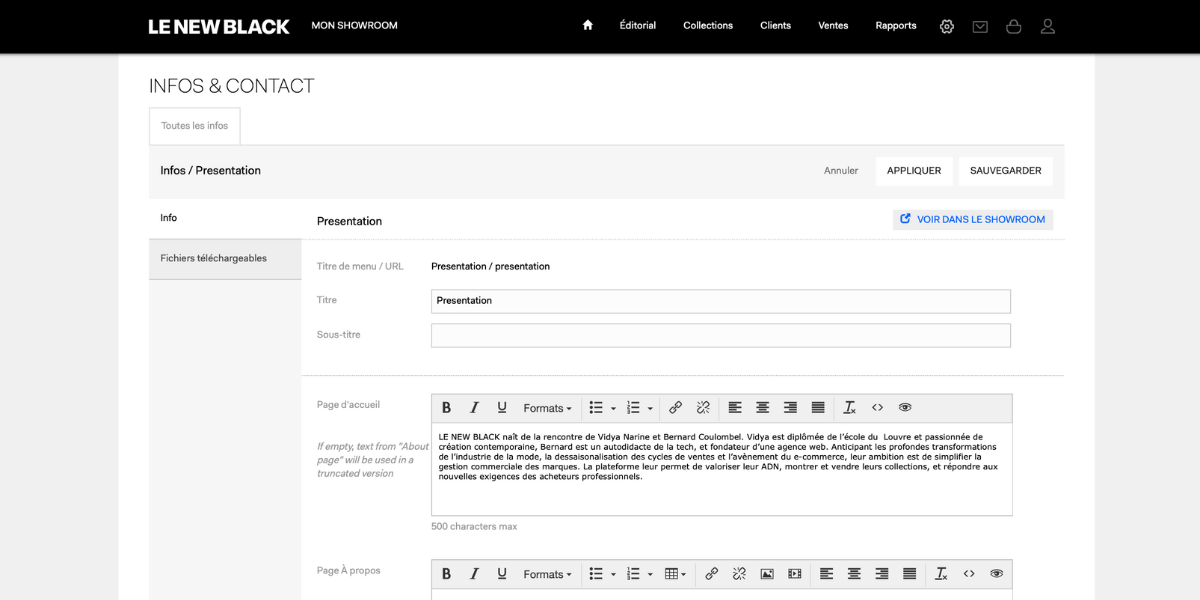Open table dropdown in Page À propos editor
The width and height of the screenshot is (1200, 600).
point(676,574)
